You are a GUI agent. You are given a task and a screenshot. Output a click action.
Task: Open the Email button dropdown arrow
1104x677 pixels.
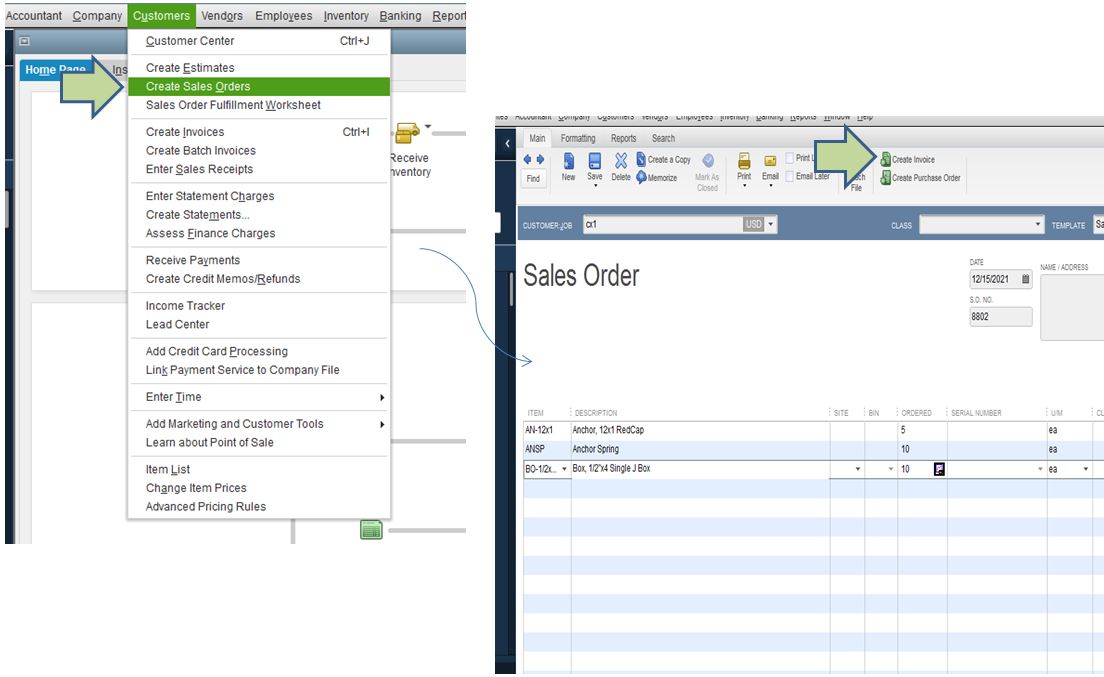pos(771,186)
